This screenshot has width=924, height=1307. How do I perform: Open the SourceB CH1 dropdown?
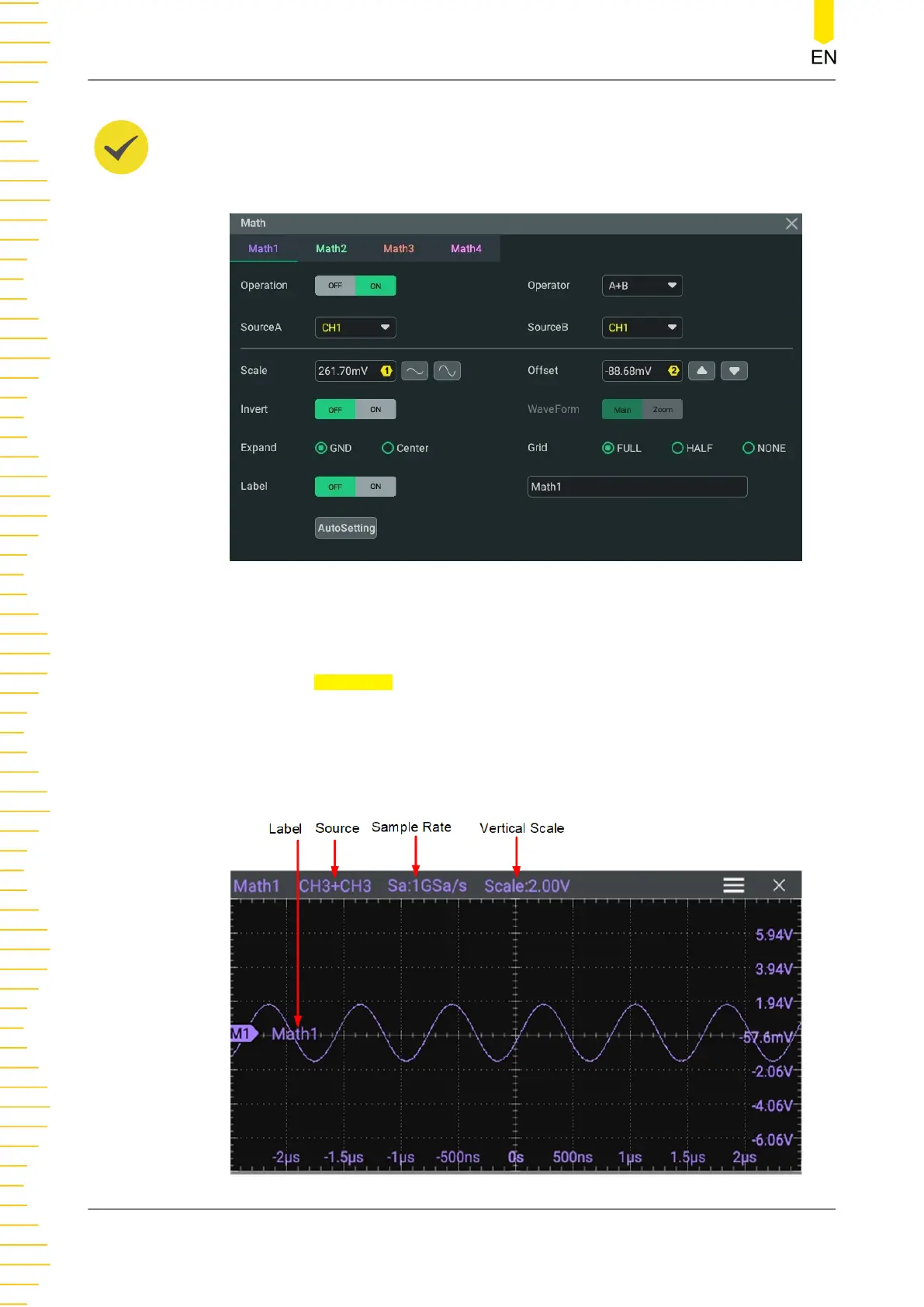click(642, 328)
